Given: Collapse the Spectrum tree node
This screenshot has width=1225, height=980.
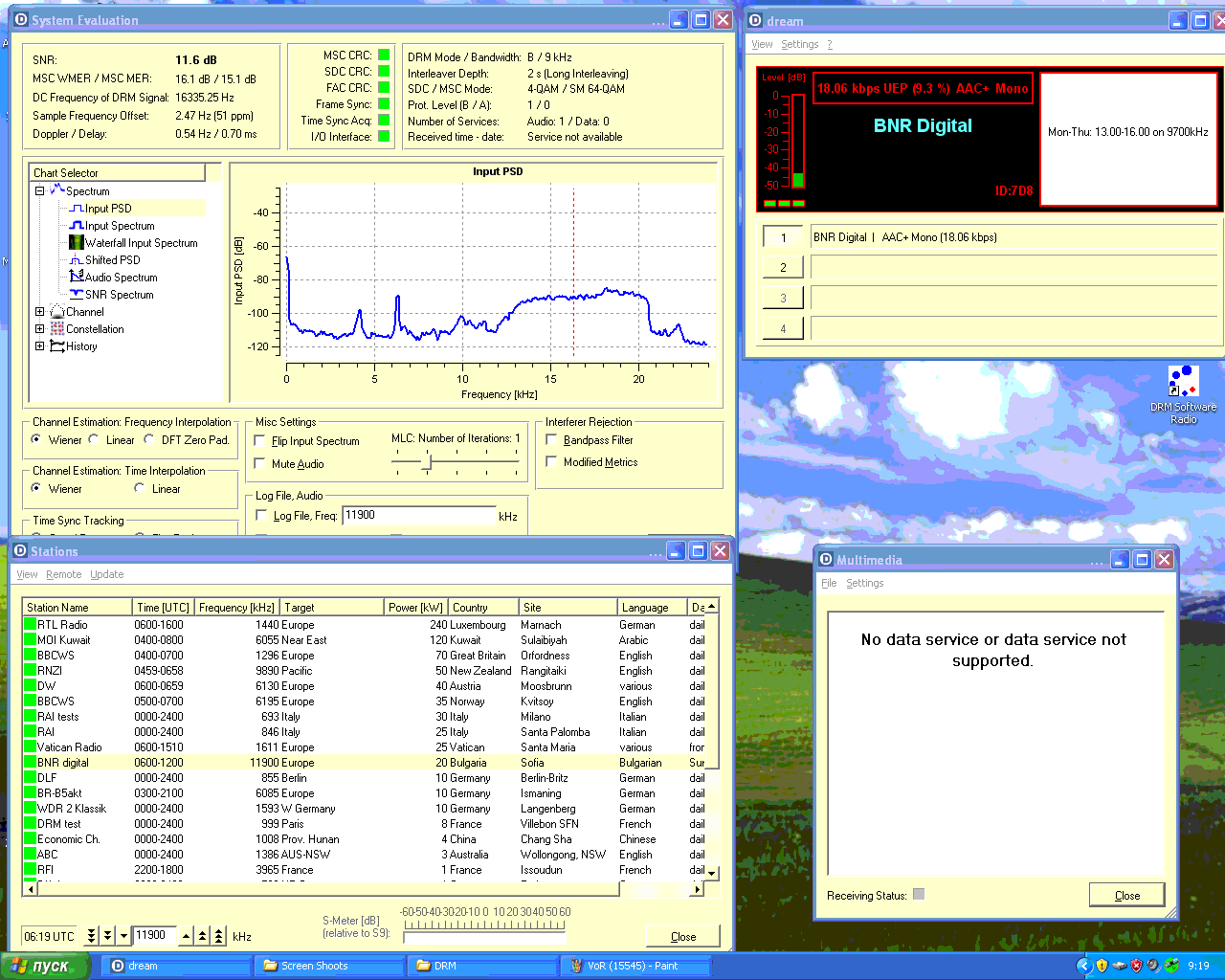Looking at the screenshot, I should pos(39,191).
